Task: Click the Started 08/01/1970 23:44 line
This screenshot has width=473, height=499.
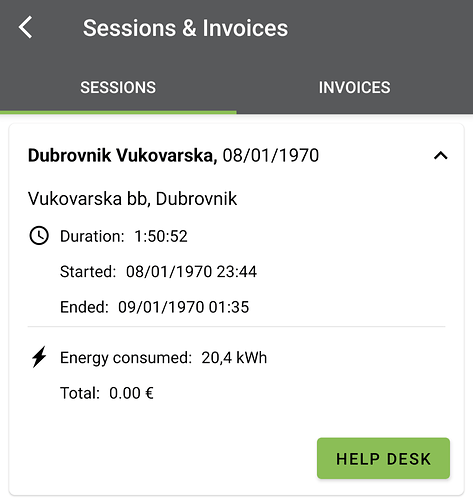Action: (x=158, y=271)
